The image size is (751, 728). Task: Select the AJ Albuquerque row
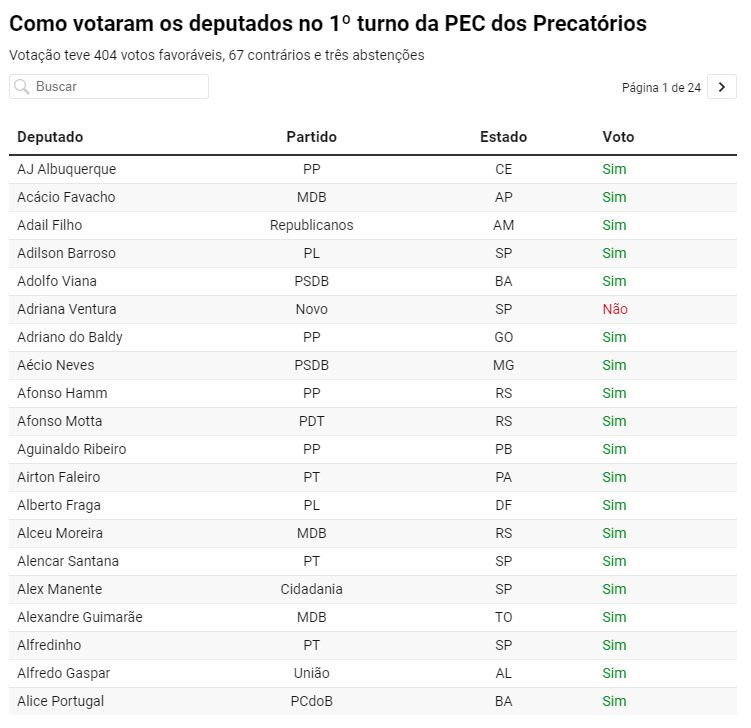(373, 170)
